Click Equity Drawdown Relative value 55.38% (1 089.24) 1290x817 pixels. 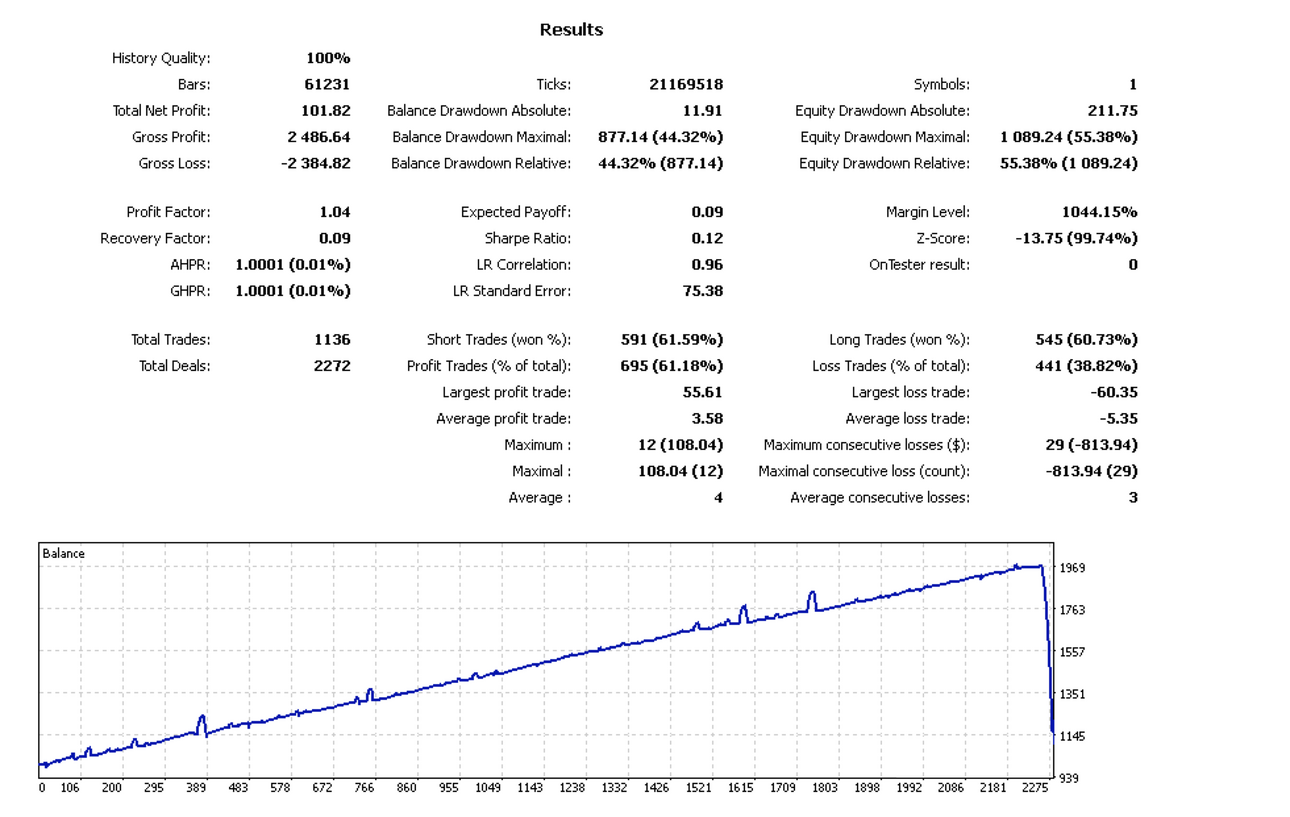point(1069,163)
